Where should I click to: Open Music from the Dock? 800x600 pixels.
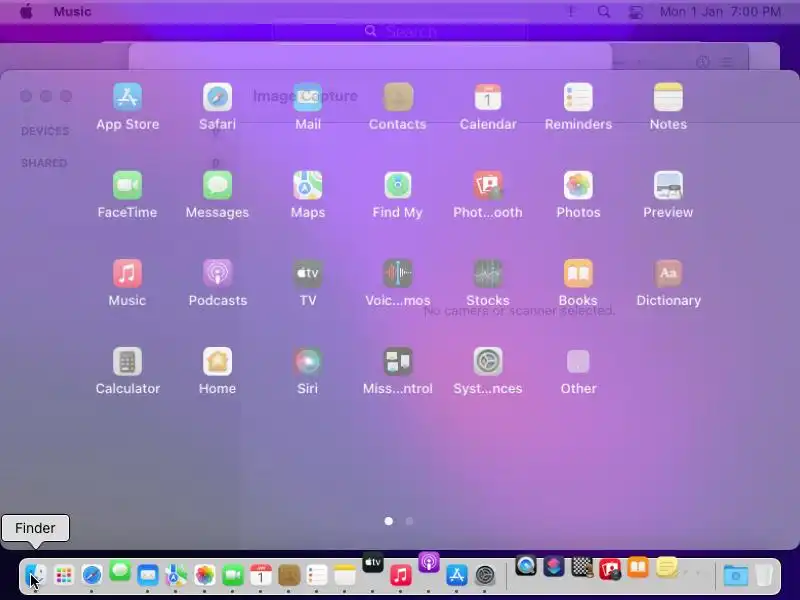pos(401,576)
